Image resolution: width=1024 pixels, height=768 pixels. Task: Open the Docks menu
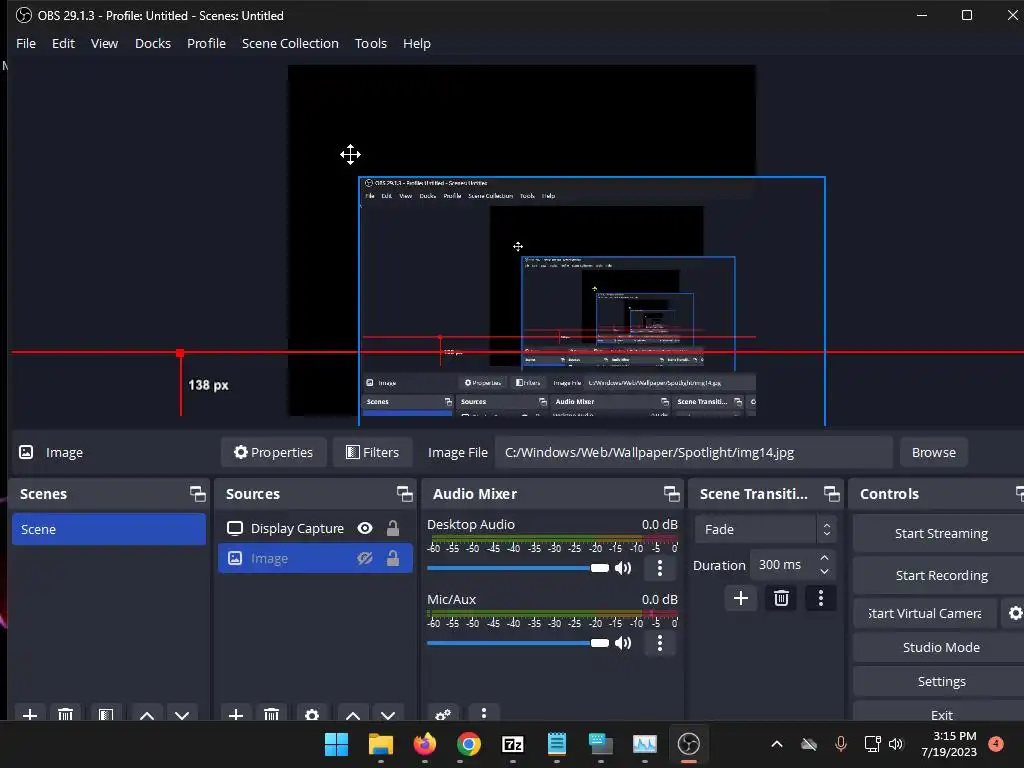(153, 44)
